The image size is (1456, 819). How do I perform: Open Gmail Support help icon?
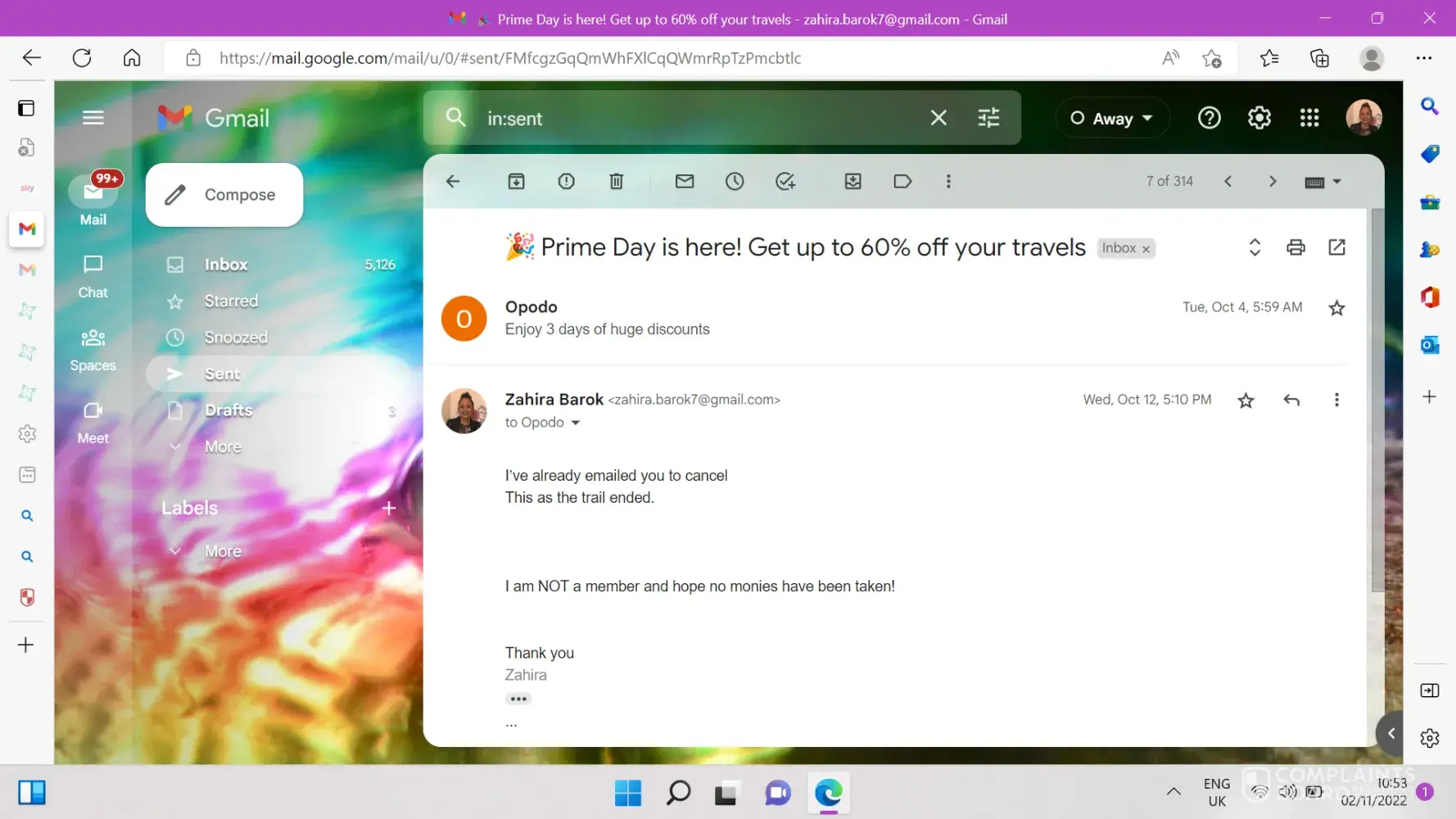[x=1209, y=118]
